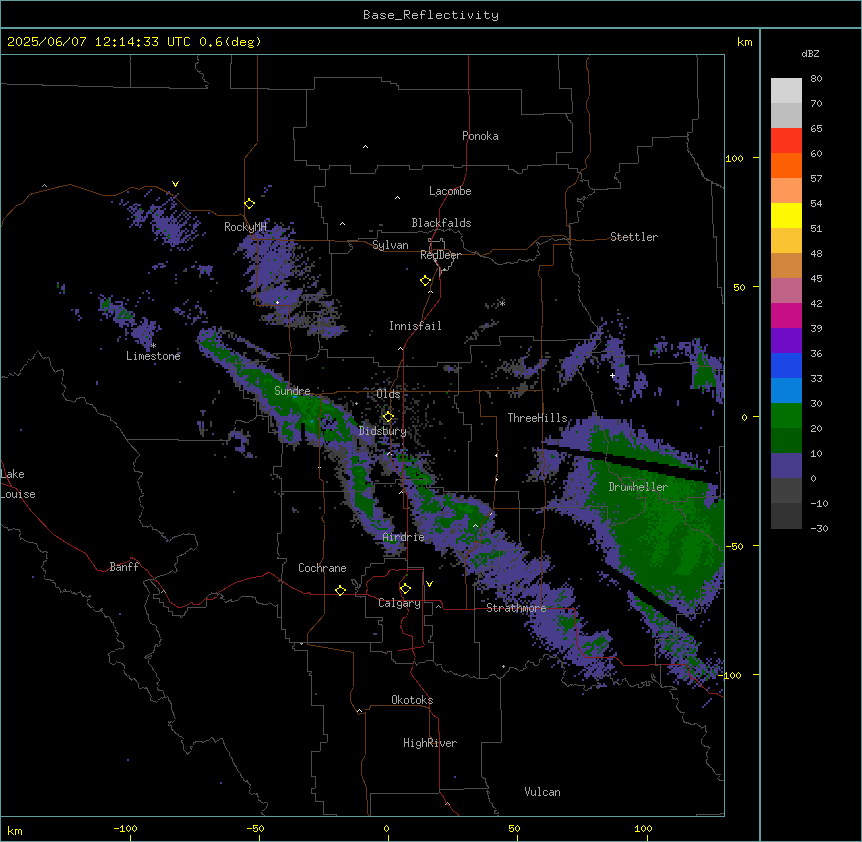
Task: Click the ThreeHills city label
Action: (538, 418)
